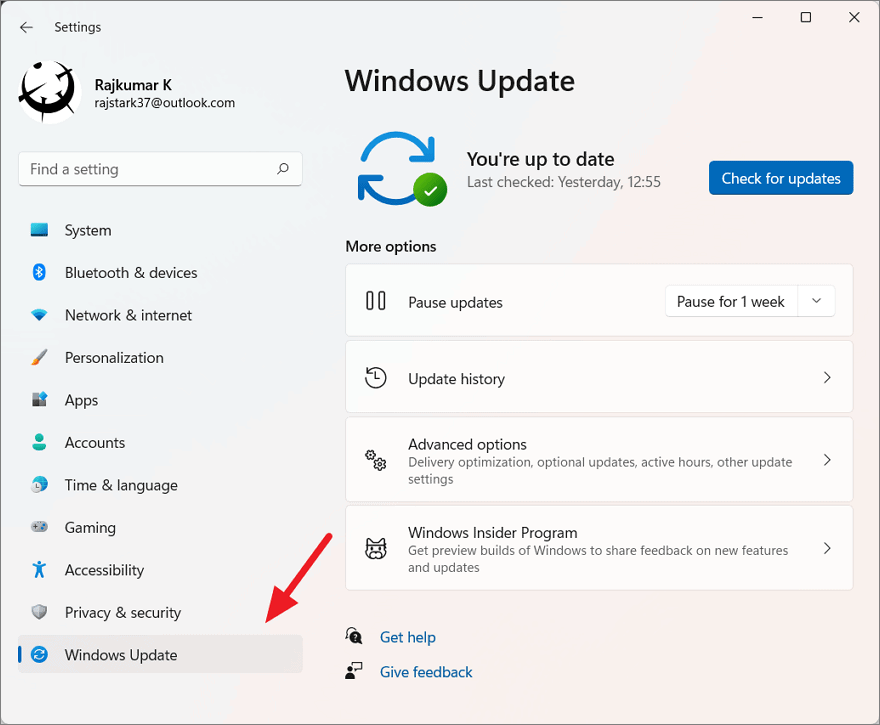Click the Gaming controller icon
This screenshot has height=725, width=880.
(x=39, y=527)
